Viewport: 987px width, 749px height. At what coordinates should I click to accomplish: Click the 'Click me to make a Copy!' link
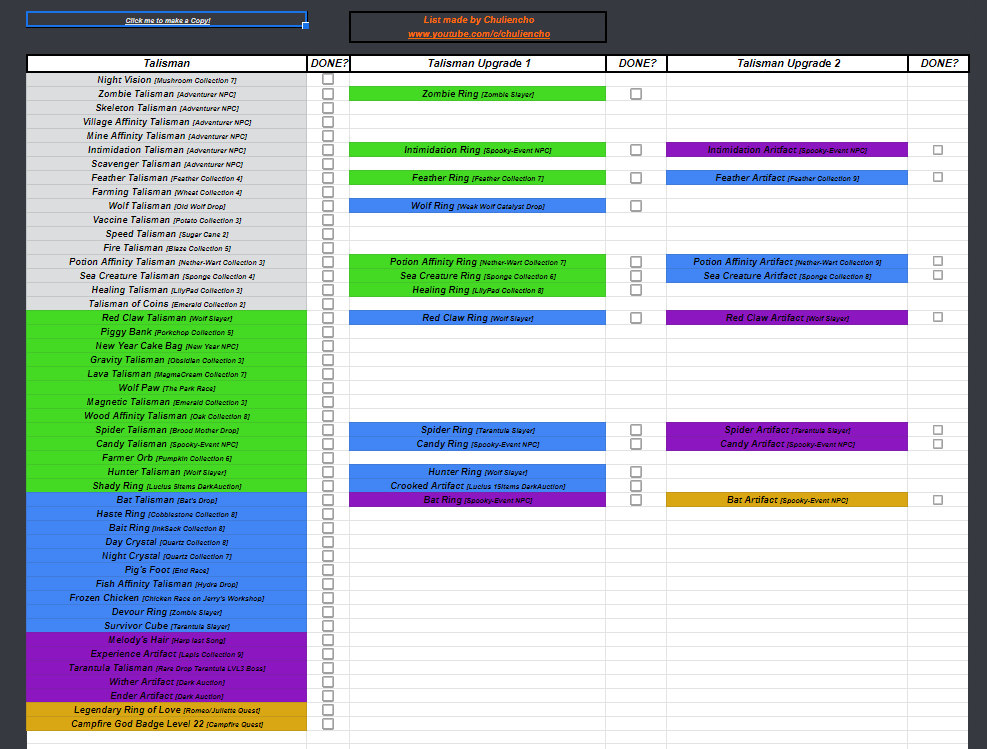167,20
